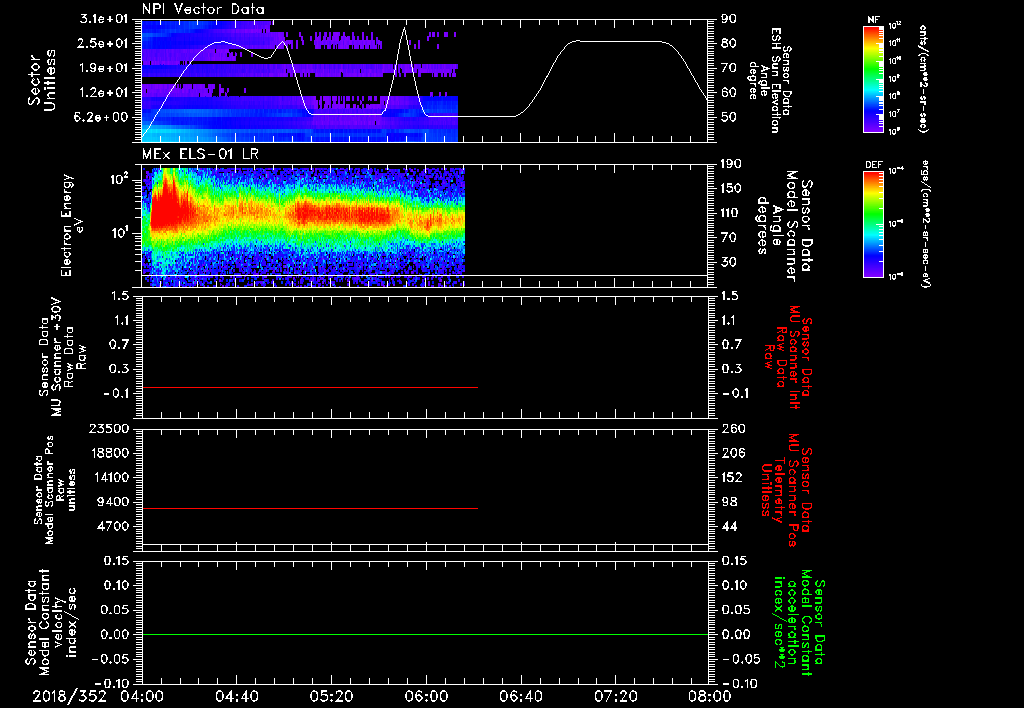
Task: Click the NF label above the color bar
Action: [x=873, y=20]
